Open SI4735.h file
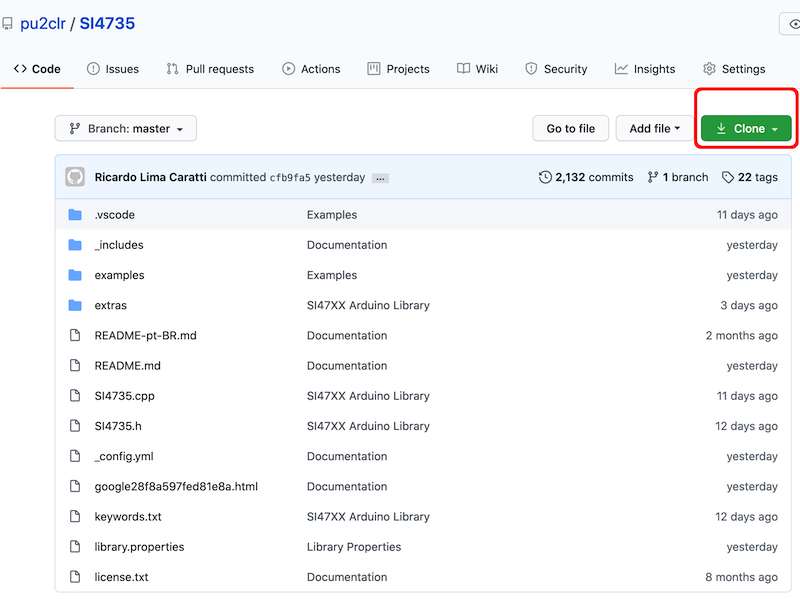Image resolution: width=800 pixels, height=599 pixels. (x=118, y=426)
